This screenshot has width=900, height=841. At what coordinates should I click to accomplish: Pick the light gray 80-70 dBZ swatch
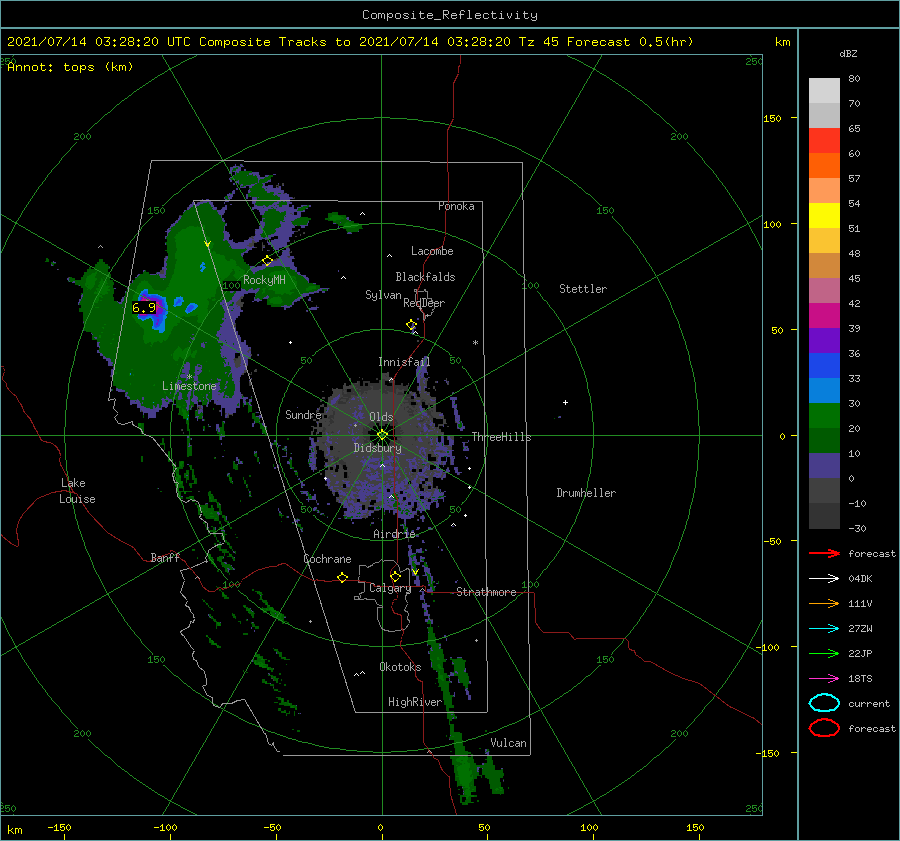click(x=824, y=91)
